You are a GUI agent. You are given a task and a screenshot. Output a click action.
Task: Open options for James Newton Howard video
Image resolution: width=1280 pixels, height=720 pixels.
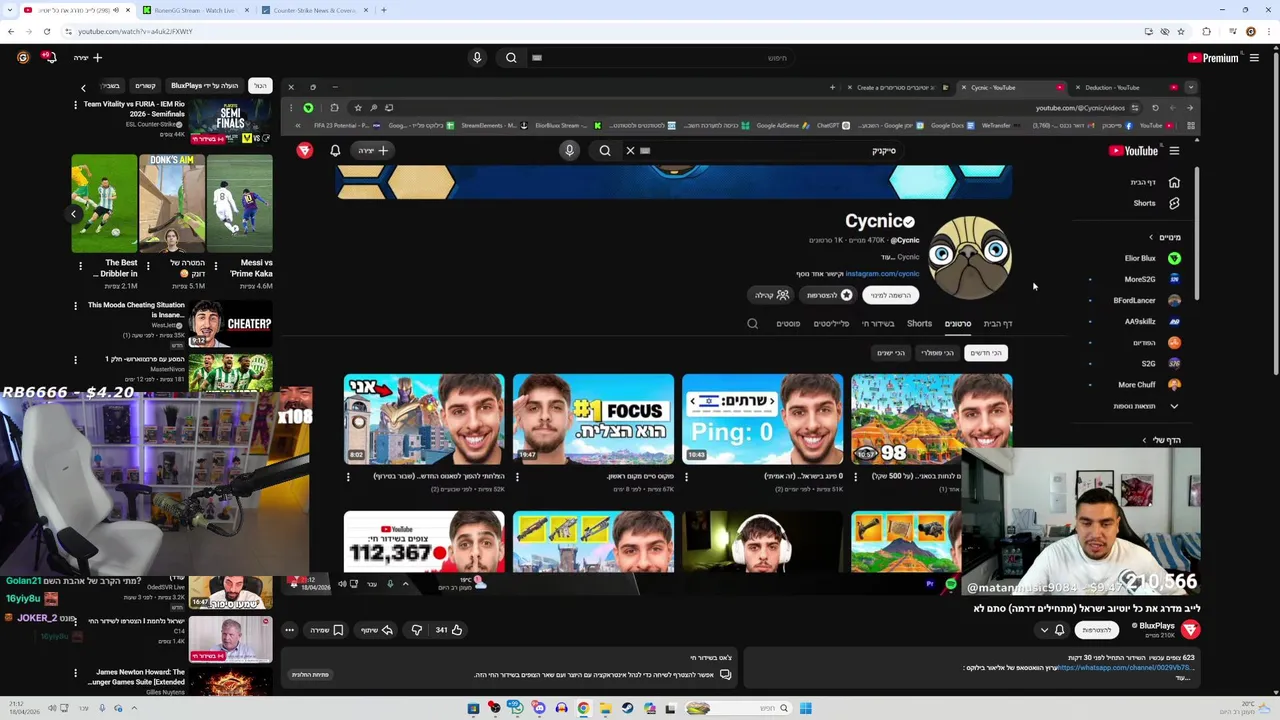pyautogui.click(x=75, y=674)
